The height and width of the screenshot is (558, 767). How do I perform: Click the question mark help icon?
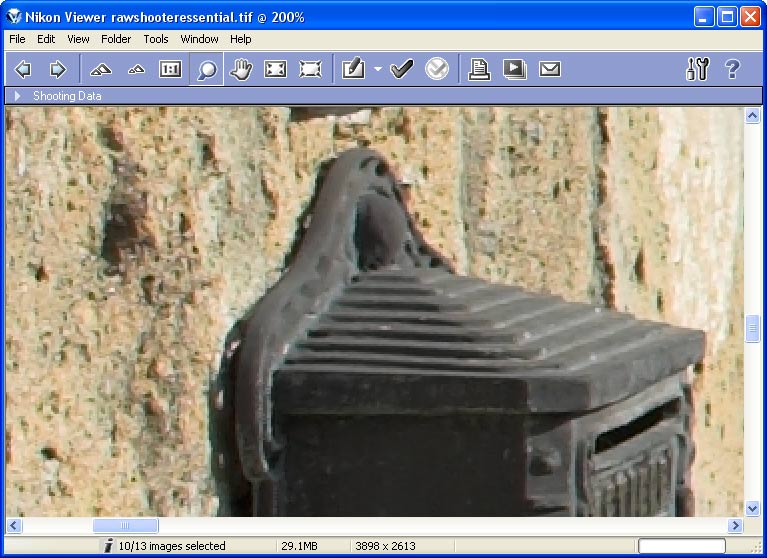pos(732,69)
